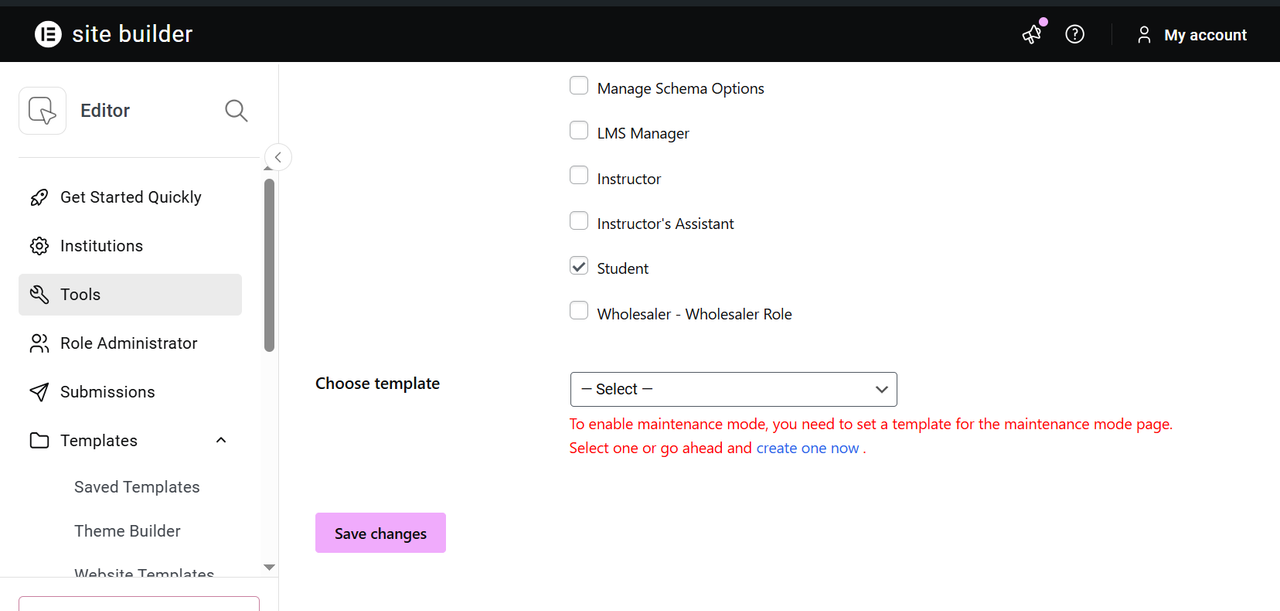Check the Instructor's Assistant checkbox
Image resolution: width=1280 pixels, height=611 pixels.
point(579,221)
